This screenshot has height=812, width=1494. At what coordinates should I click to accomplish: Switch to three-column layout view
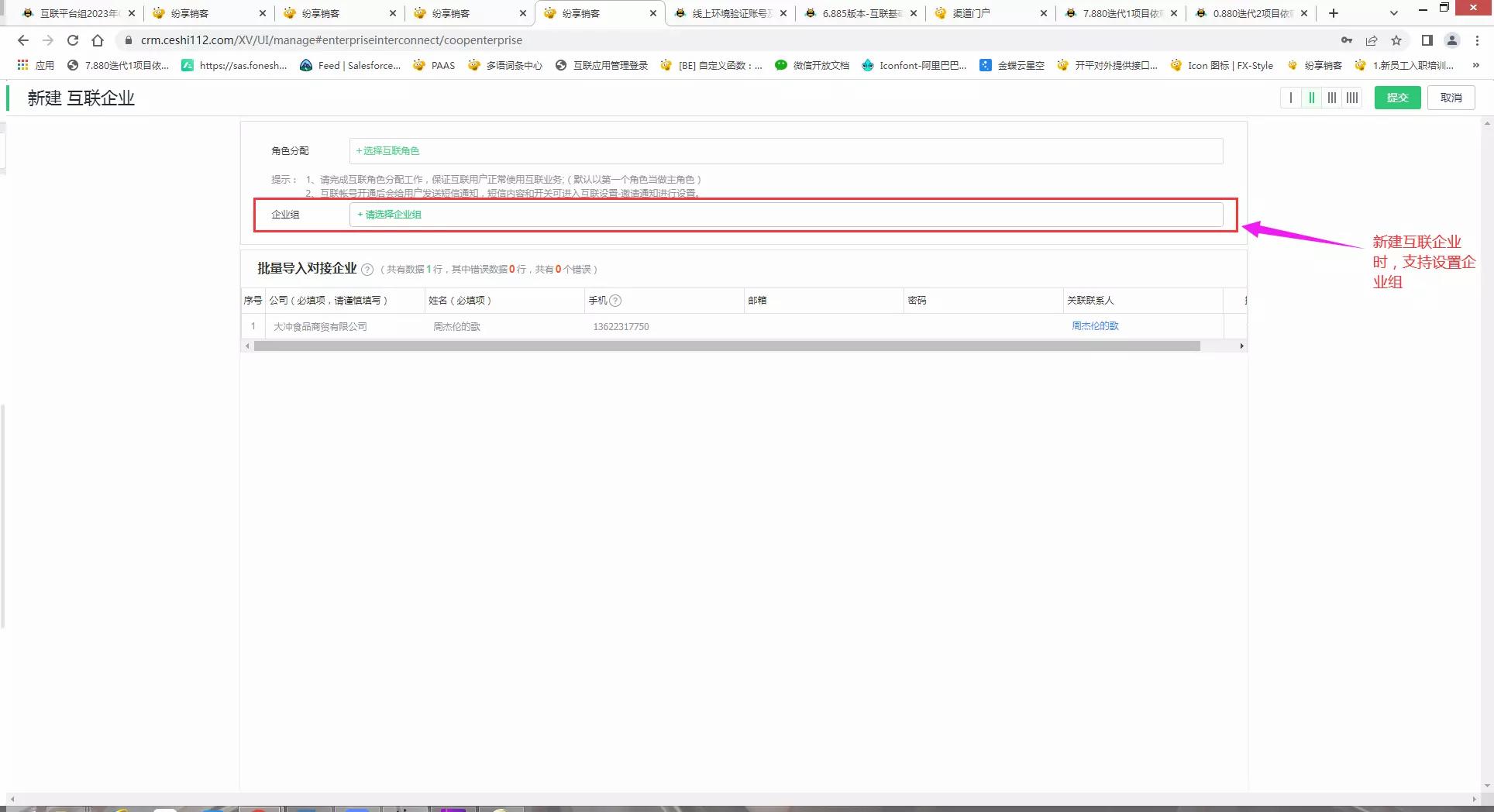coord(1332,98)
